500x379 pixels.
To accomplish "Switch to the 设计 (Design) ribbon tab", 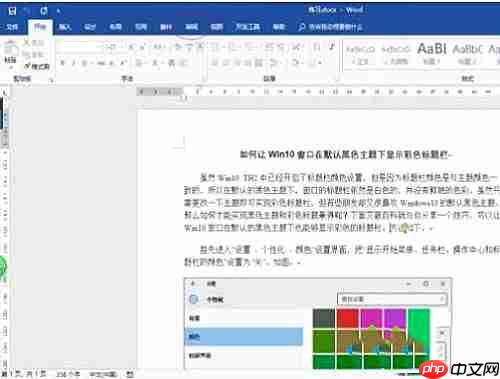I will pos(90,27).
